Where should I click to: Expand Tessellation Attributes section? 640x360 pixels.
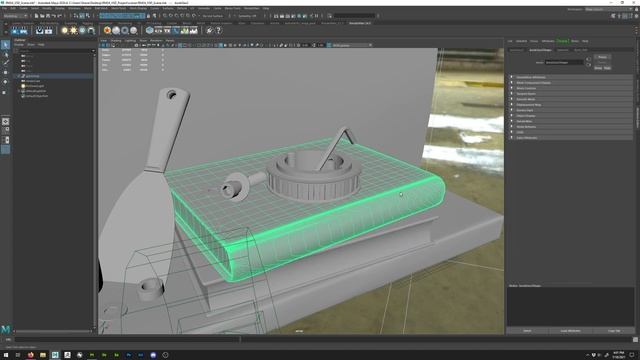tap(571, 77)
